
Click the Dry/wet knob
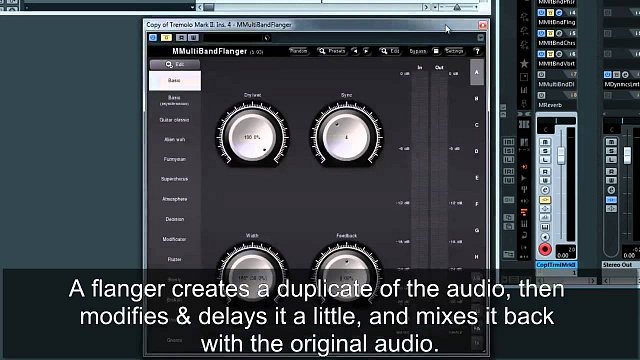point(252,137)
